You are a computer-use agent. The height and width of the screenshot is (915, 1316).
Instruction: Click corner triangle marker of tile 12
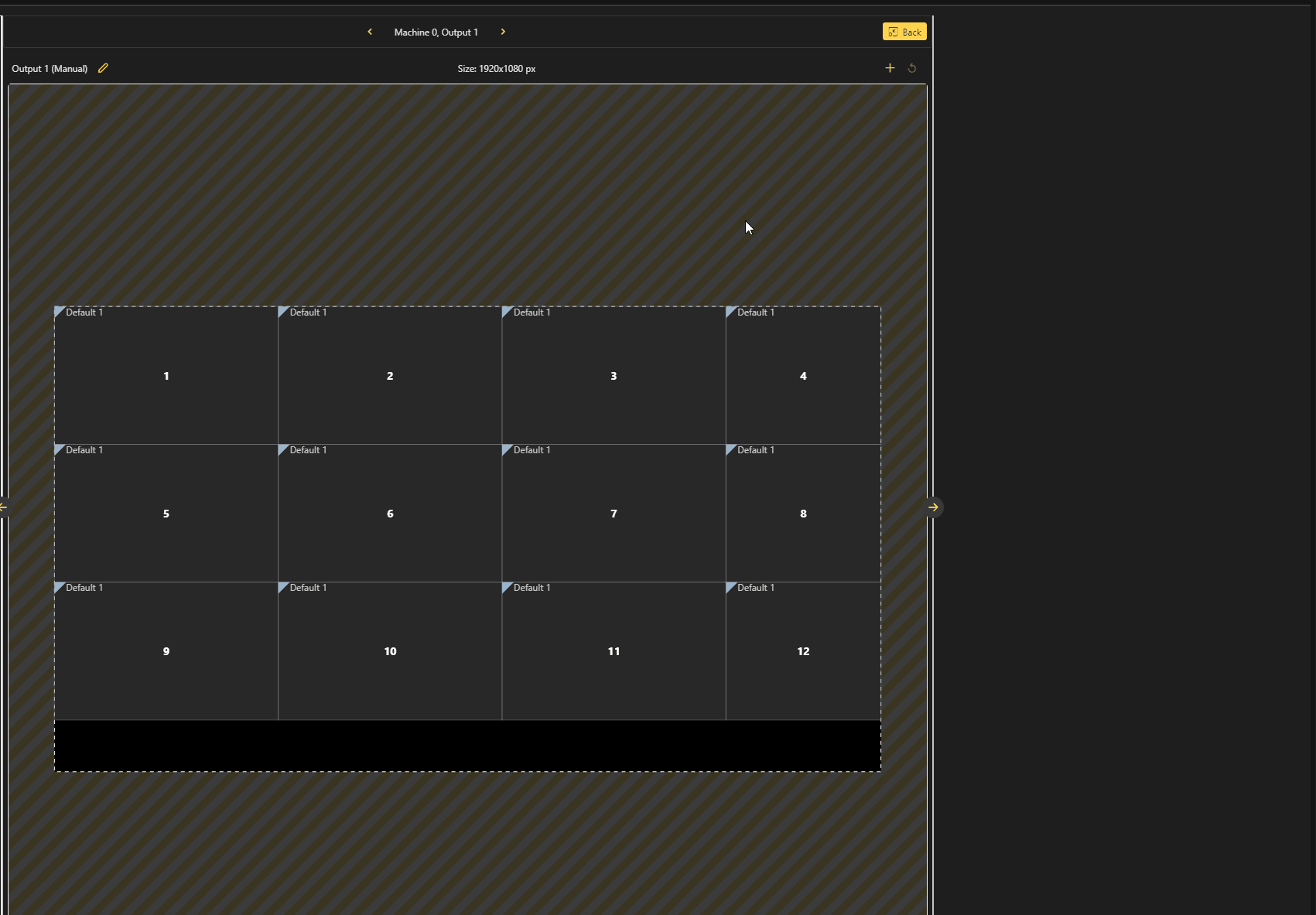click(x=730, y=586)
